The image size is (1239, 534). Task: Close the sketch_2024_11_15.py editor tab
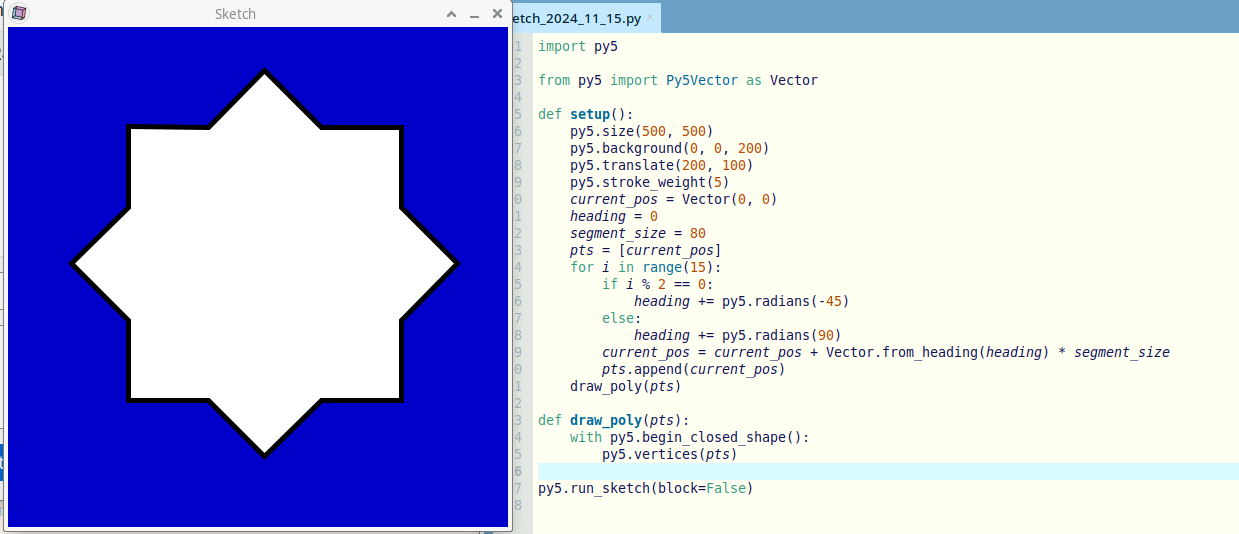point(650,18)
